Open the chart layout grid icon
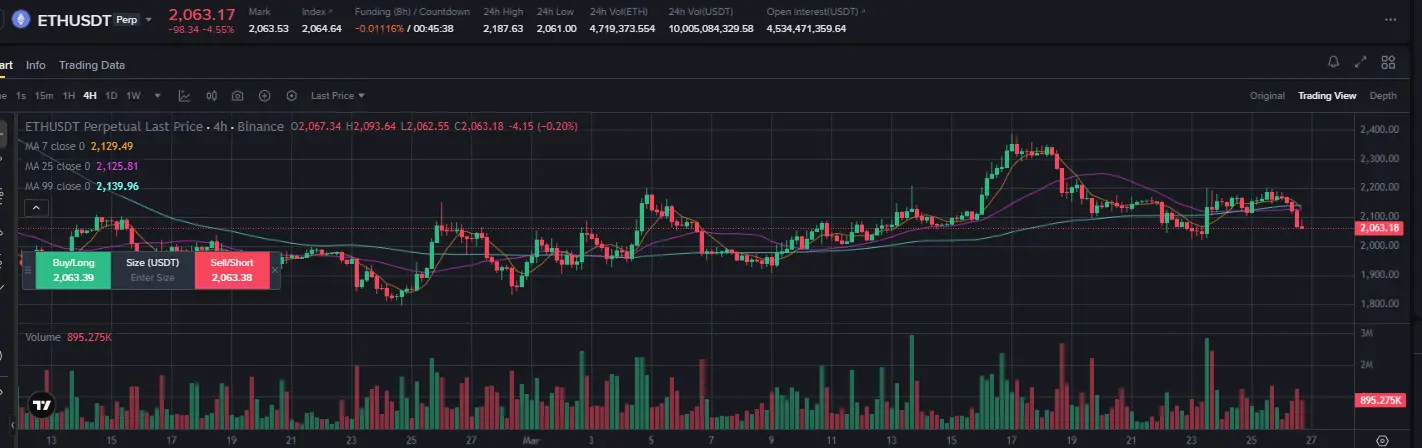The image size is (1422, 448). (x=1388, y=62)
